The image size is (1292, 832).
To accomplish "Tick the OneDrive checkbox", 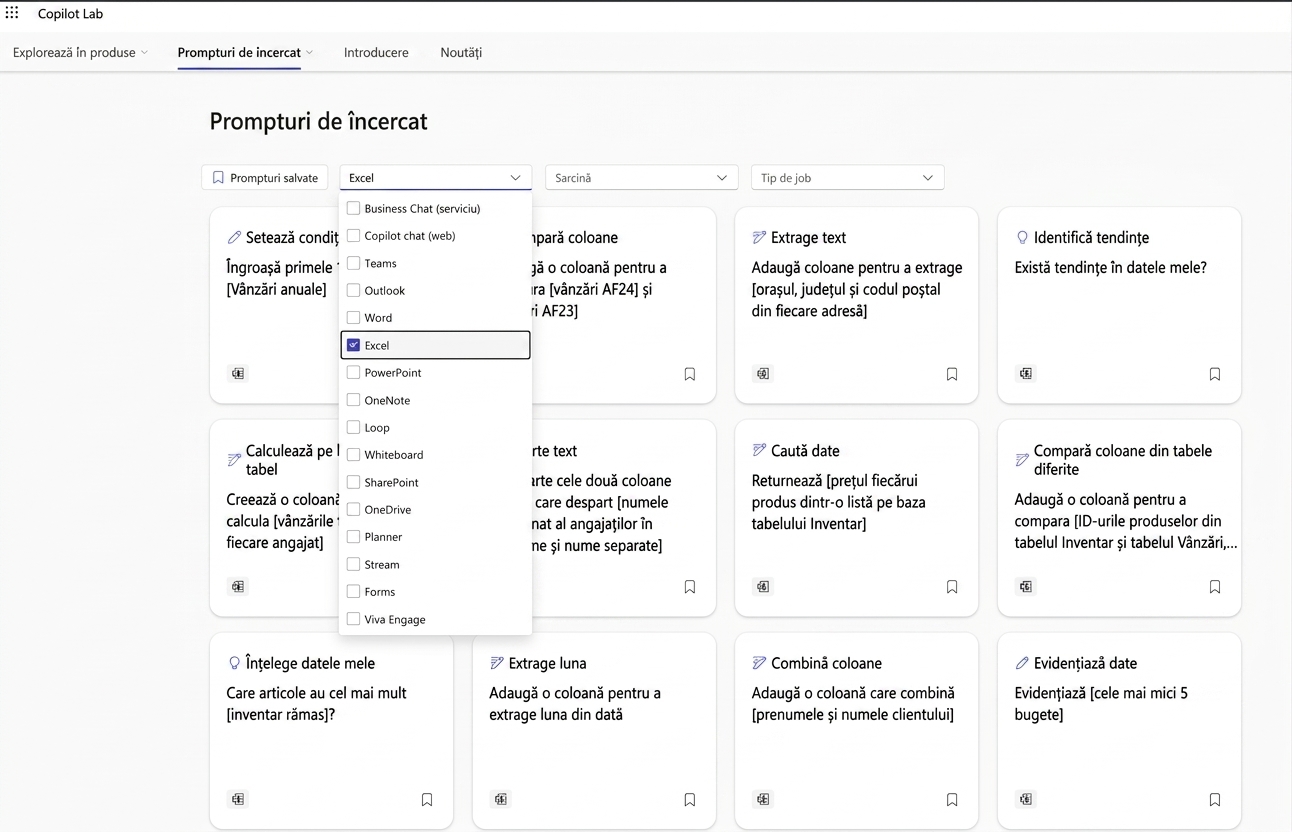I will [x=353, y=509].
